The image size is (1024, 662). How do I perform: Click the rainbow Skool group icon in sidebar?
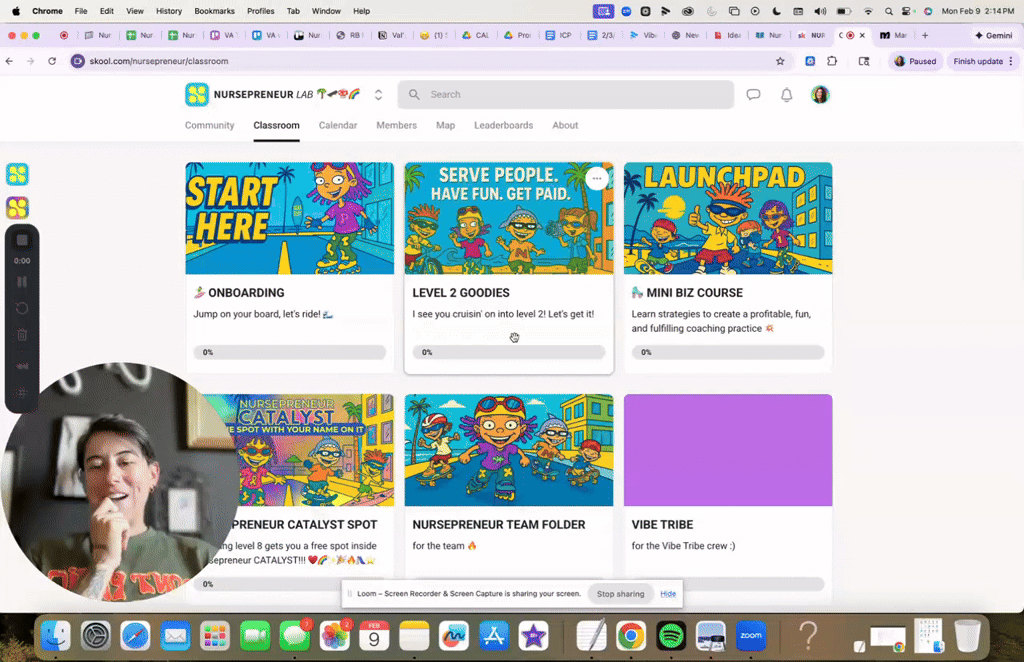pyautogui.click(x=18, y=208)
